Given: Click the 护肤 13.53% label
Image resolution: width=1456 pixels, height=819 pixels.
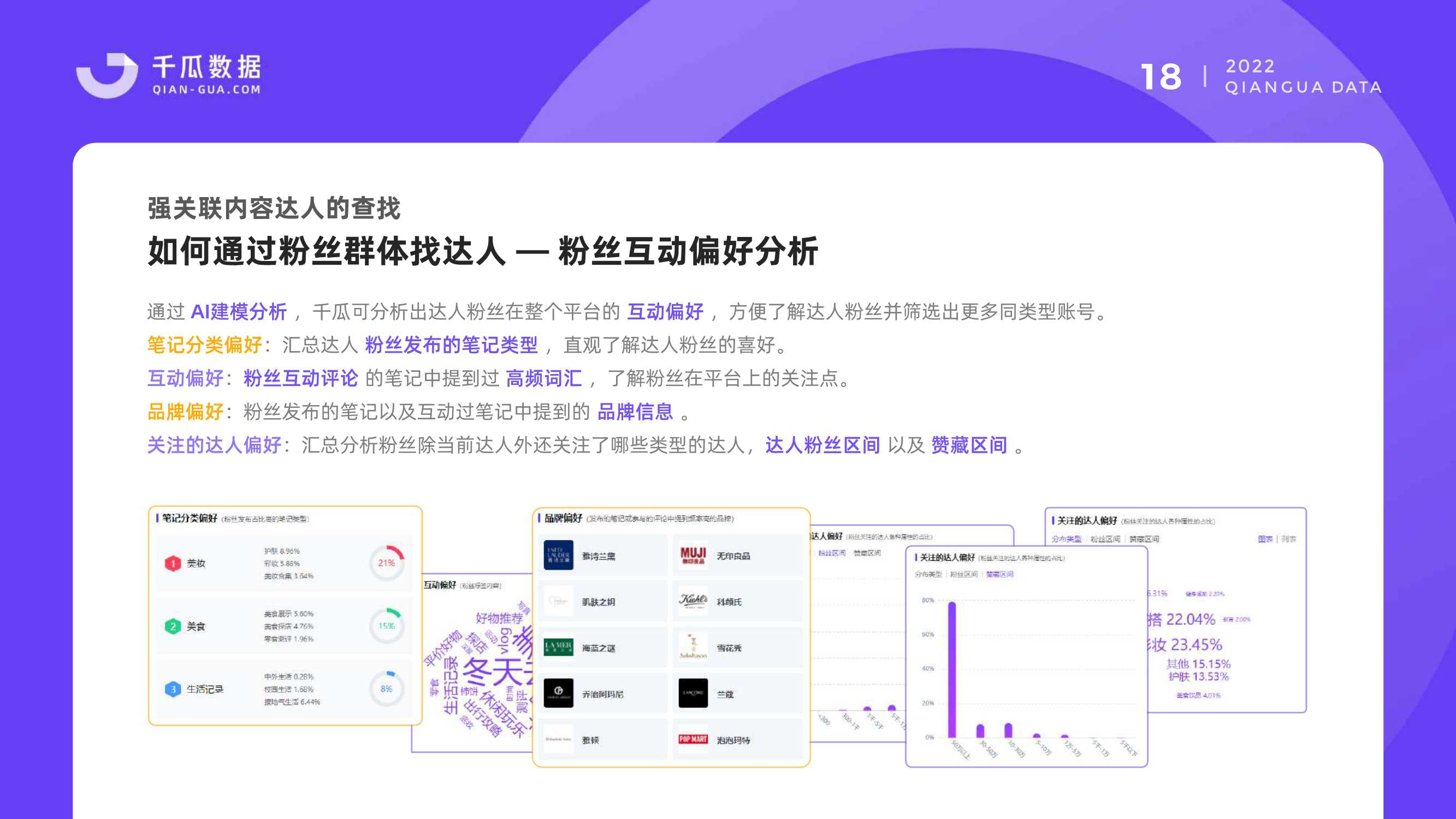Looking at the screenshot, I should (1198, 676).
